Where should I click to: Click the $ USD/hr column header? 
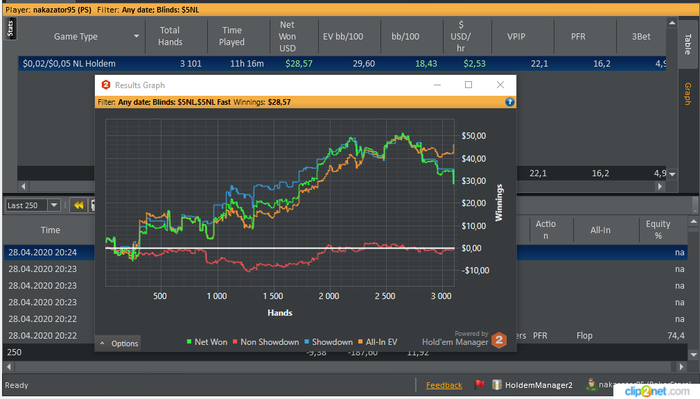click(x=461, y=37)
